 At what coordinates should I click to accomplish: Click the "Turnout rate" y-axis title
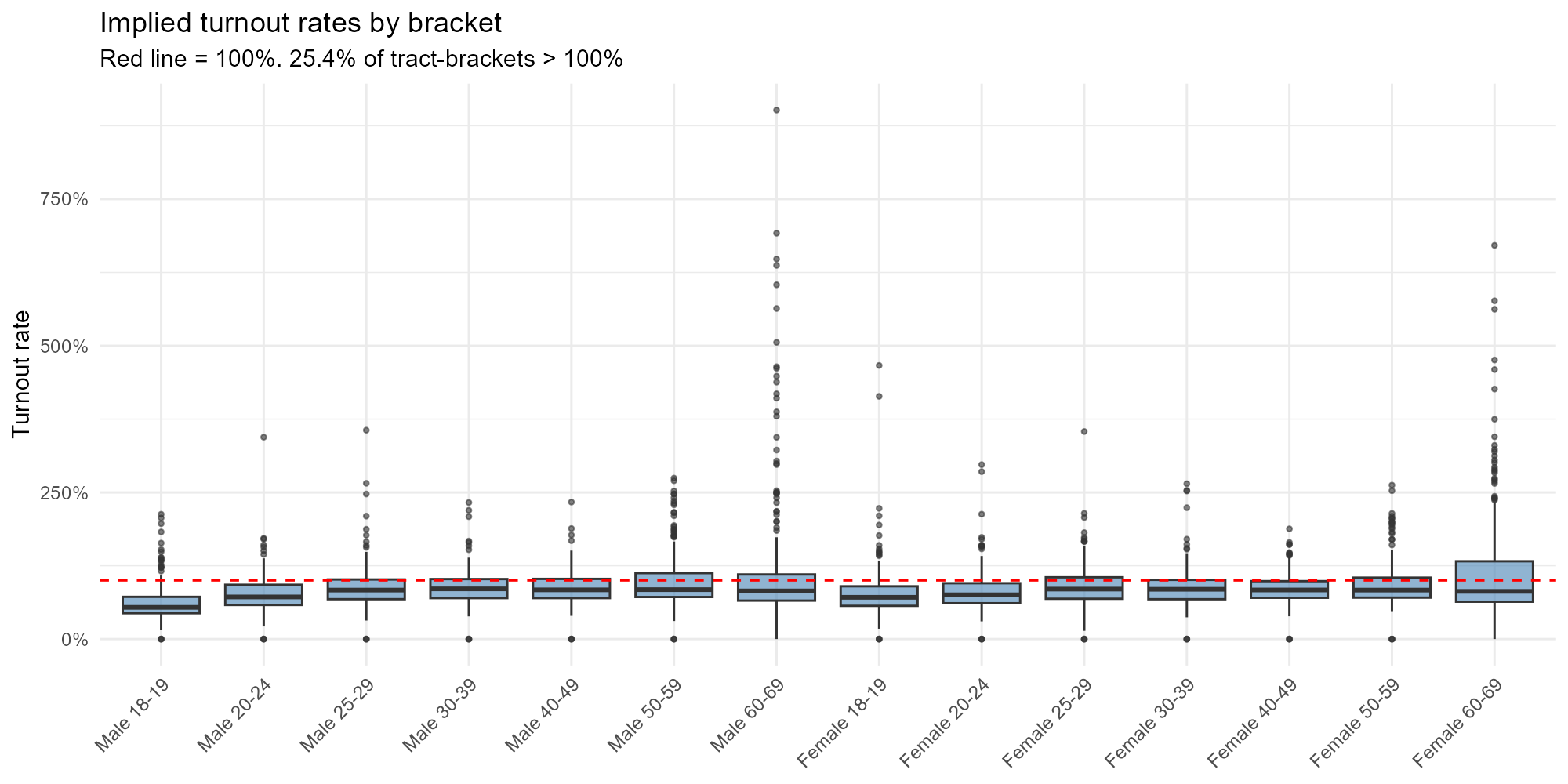[22, 374]
